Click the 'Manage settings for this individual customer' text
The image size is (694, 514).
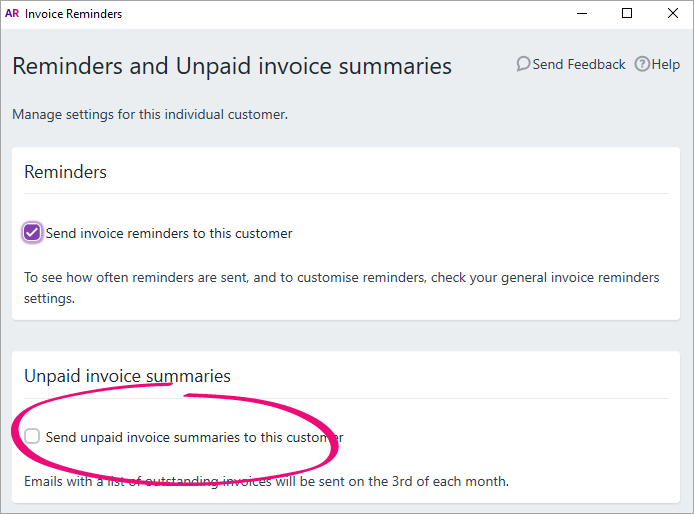[x=150, y=114]
